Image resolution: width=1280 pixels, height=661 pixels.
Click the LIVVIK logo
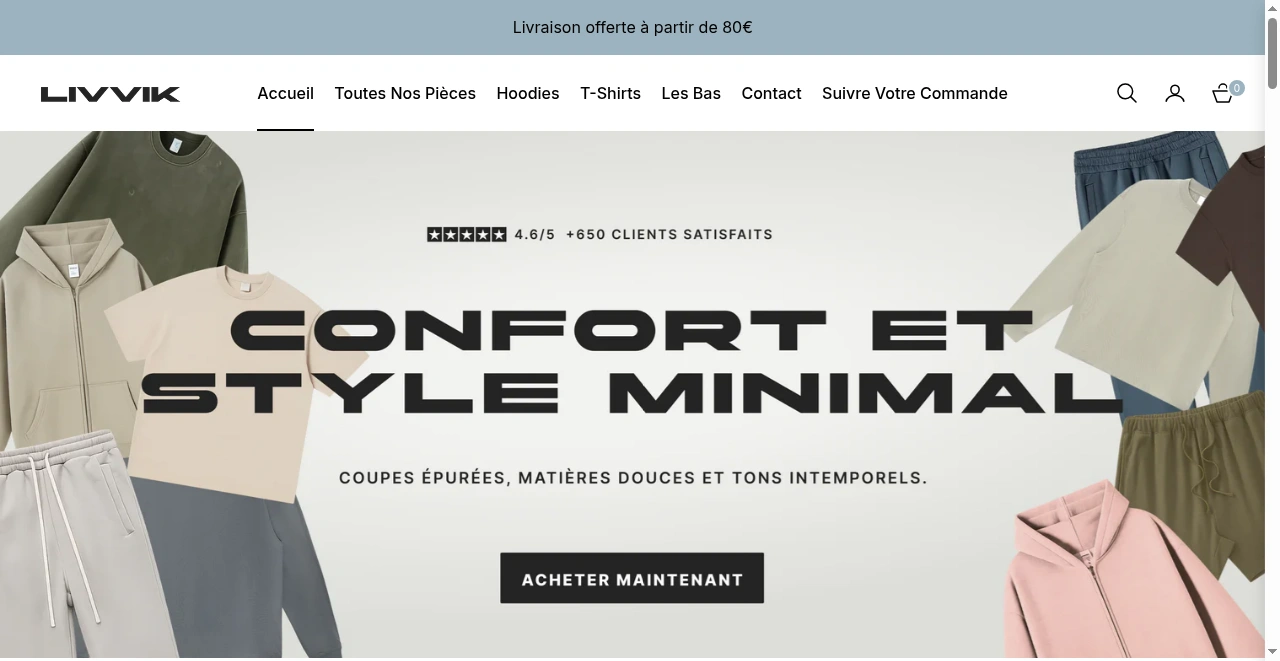tap(110, 94)
